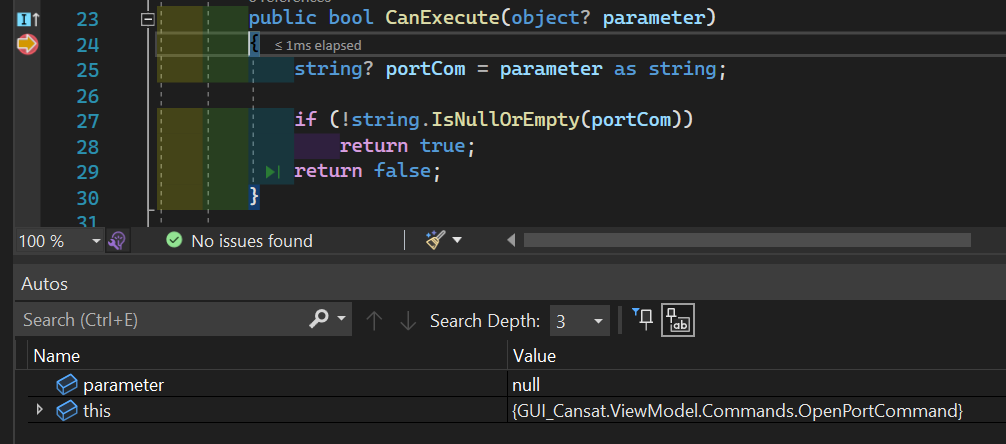The image size is (1006, 444).
Task: Open the code cleanup profile dropdown arrow
Action: (x=457, y=241)
